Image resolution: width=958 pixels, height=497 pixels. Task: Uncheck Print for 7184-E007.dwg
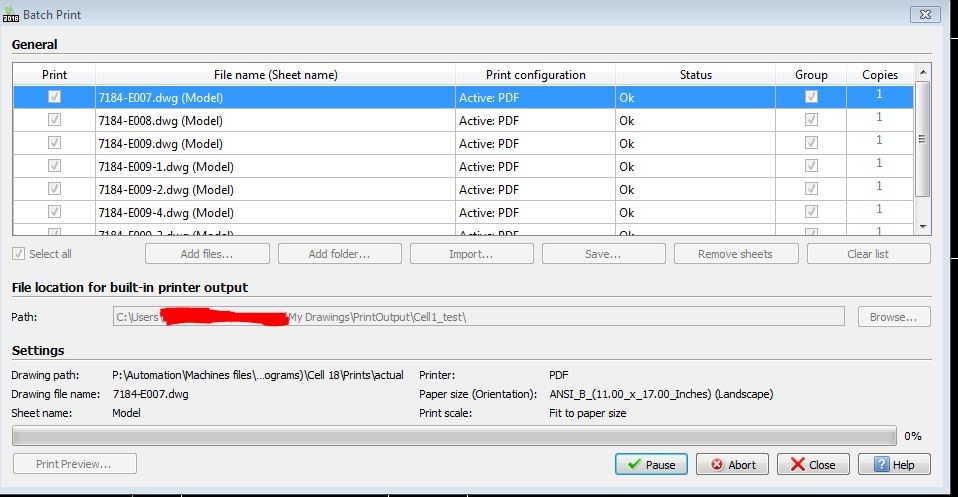[54, 97]
